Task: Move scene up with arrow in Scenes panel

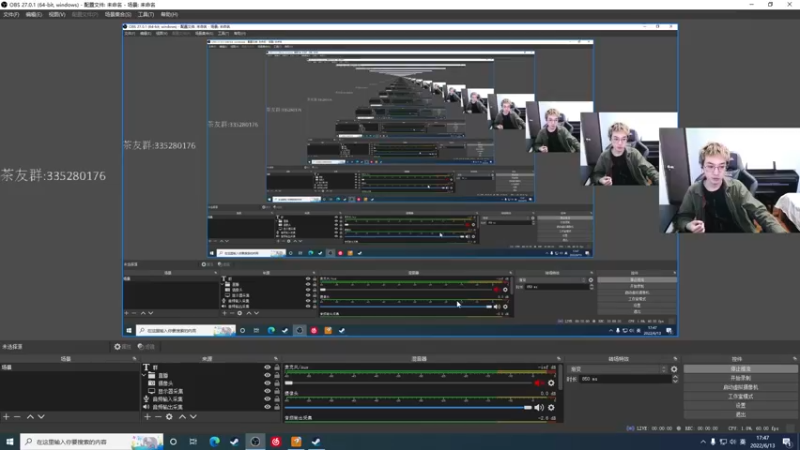Action: (30, 417)
